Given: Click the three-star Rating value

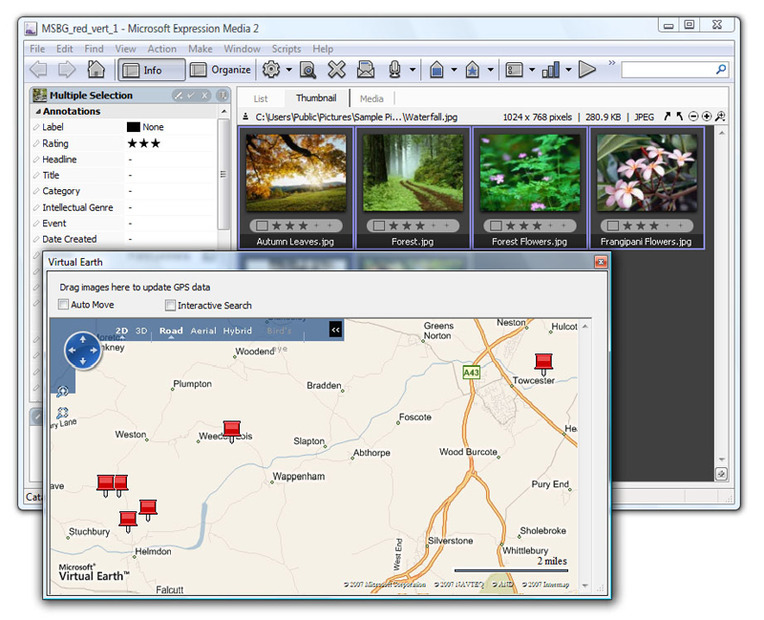Looking at the screenshot, I should (144, 143).
